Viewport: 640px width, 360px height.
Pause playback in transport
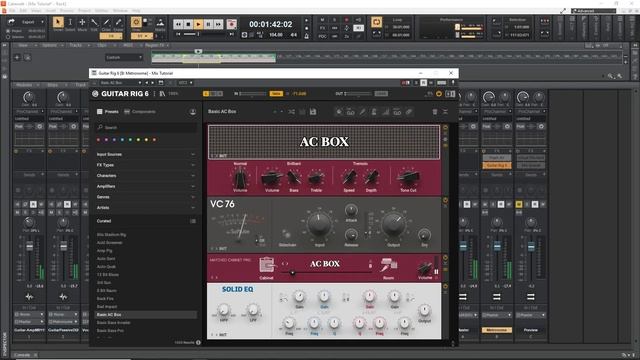(208, 24)
